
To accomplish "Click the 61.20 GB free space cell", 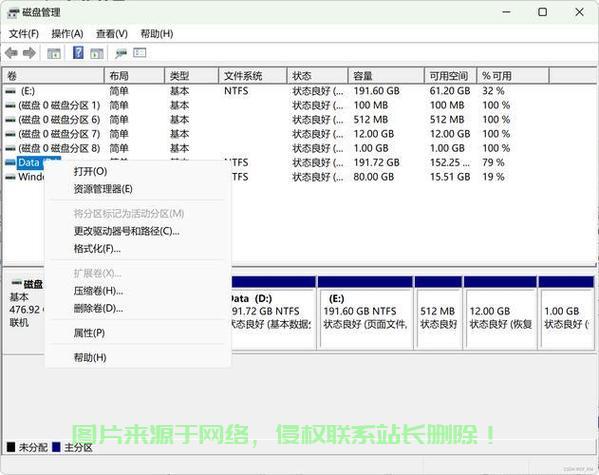I will click(450, 91).
